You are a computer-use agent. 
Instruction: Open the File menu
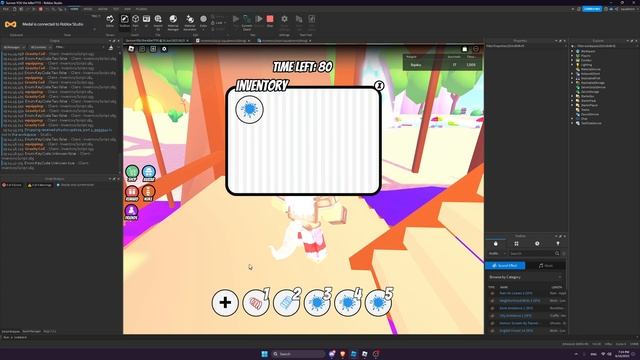tap(6, 9)
